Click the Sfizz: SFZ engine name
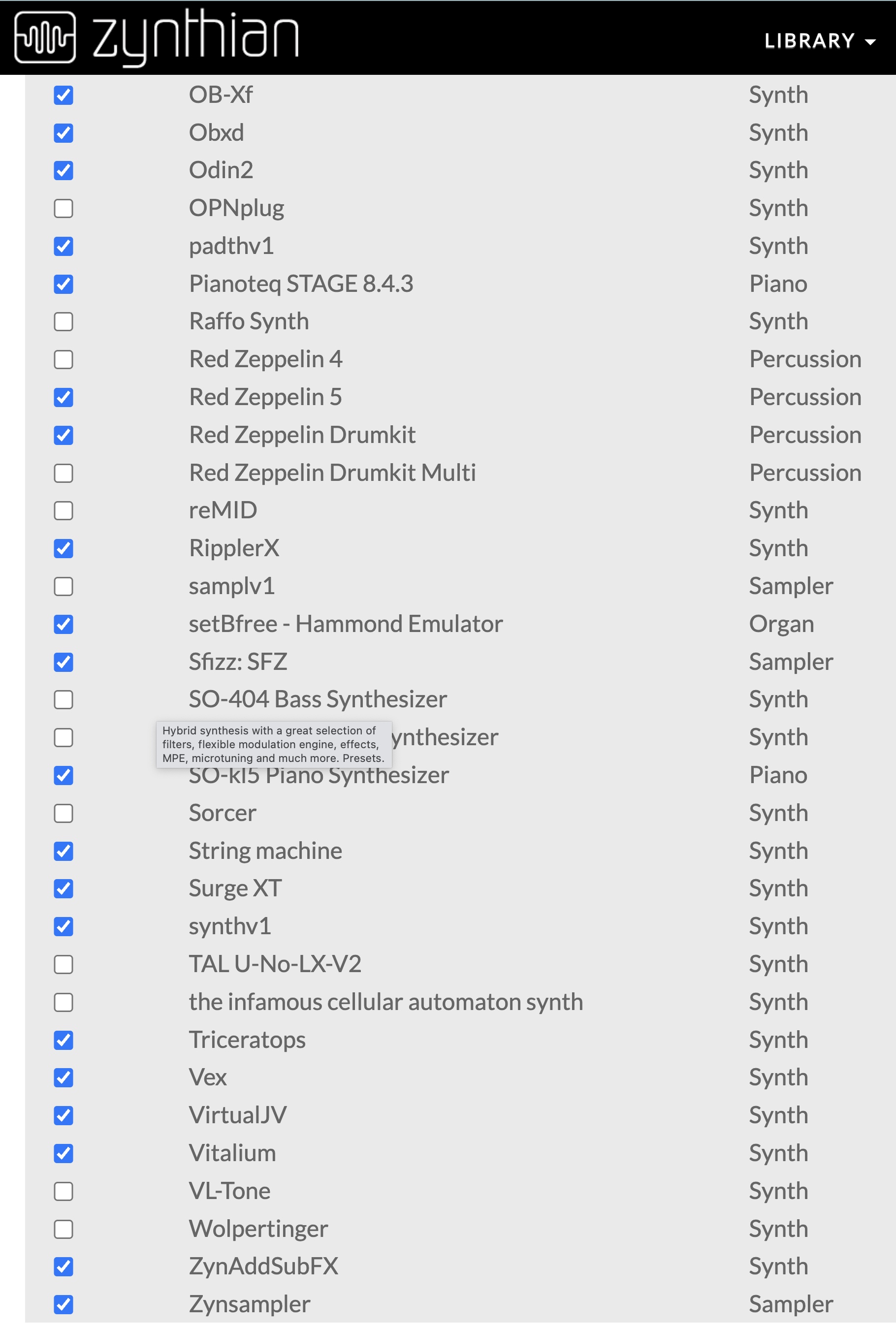The image size is (896, 1328). click(238, 662)
